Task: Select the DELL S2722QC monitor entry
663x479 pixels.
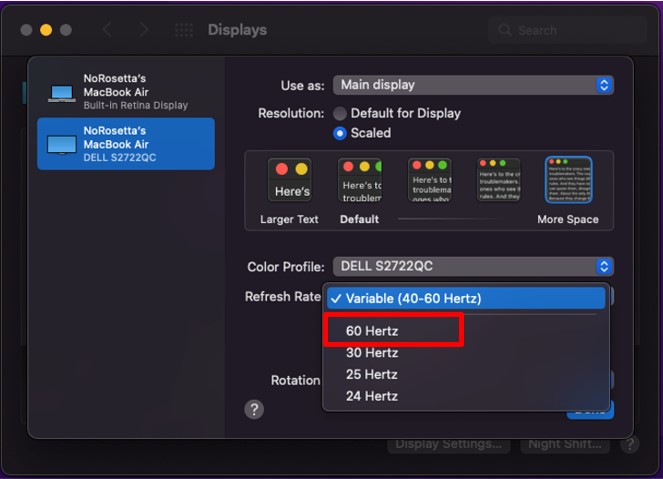Action: tap(126, 144)
